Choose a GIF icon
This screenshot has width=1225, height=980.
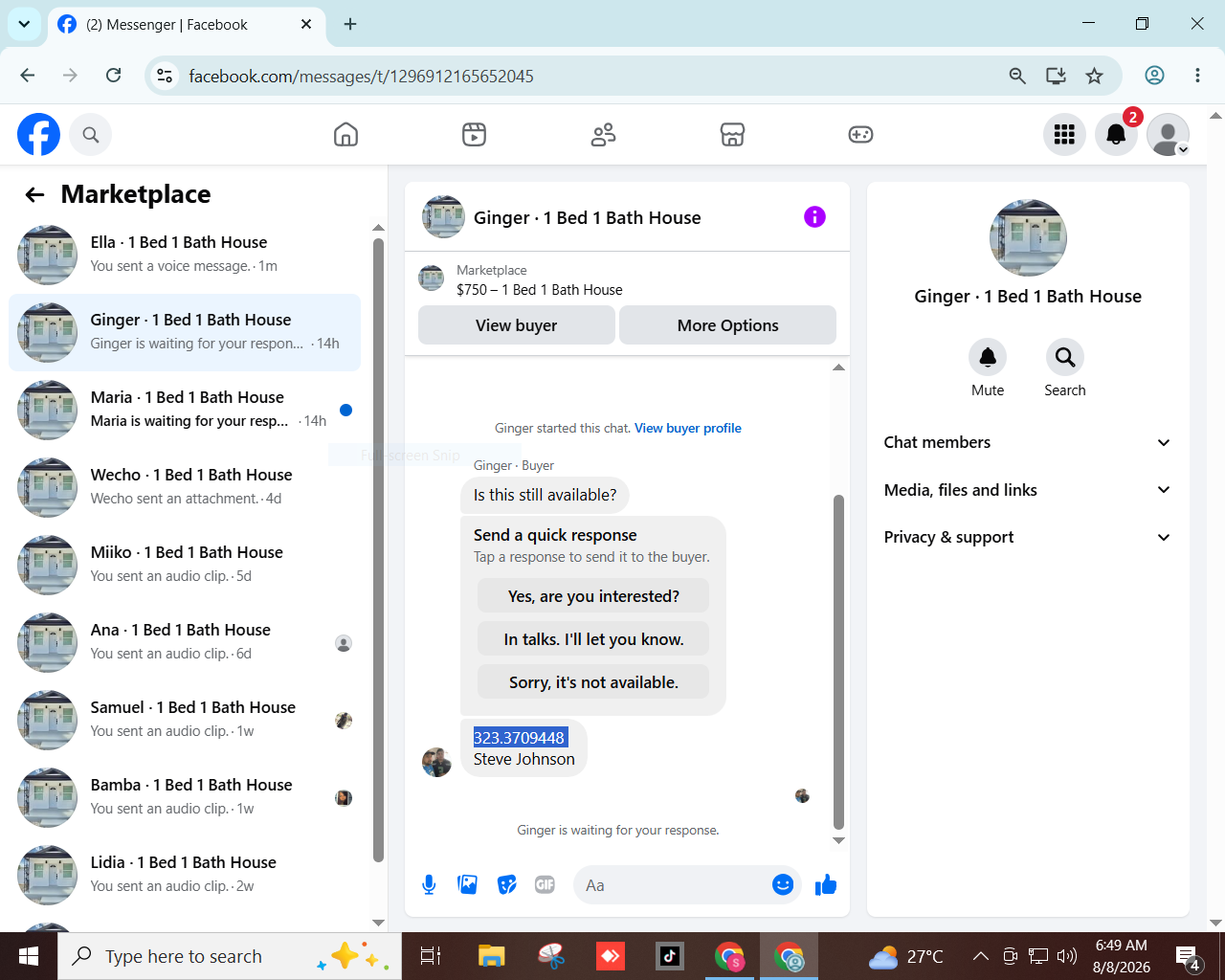(x=545, y=885)
